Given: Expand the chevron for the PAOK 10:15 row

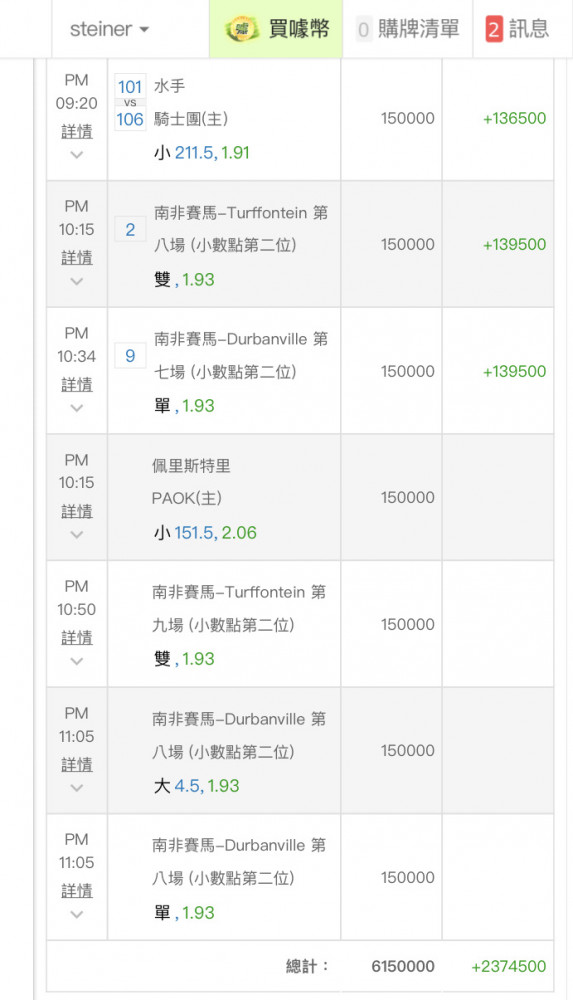Looking at the screenshot, I should (77, 534).
